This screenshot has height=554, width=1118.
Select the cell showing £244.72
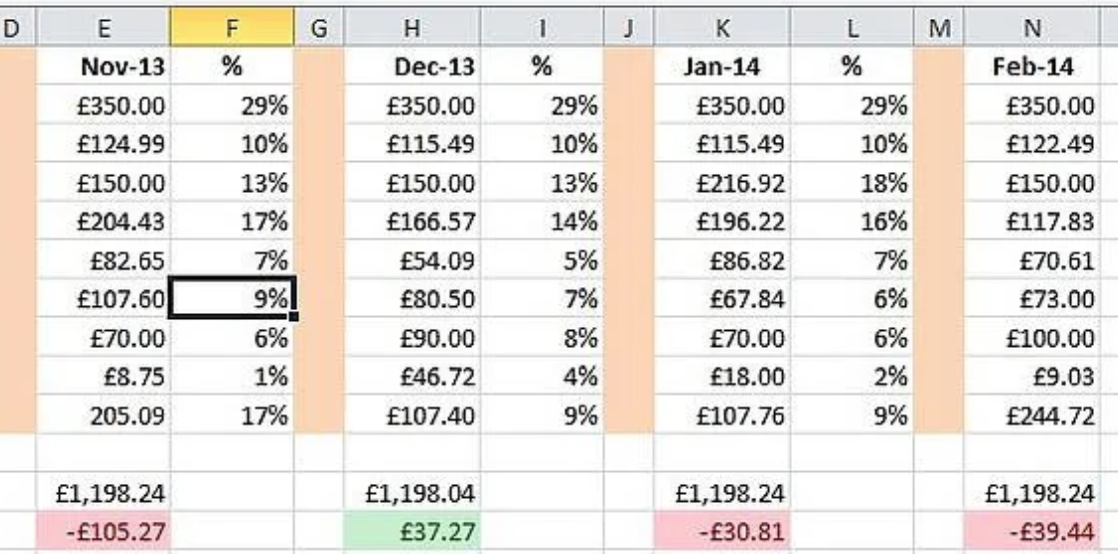click(x=1032, y=415)
